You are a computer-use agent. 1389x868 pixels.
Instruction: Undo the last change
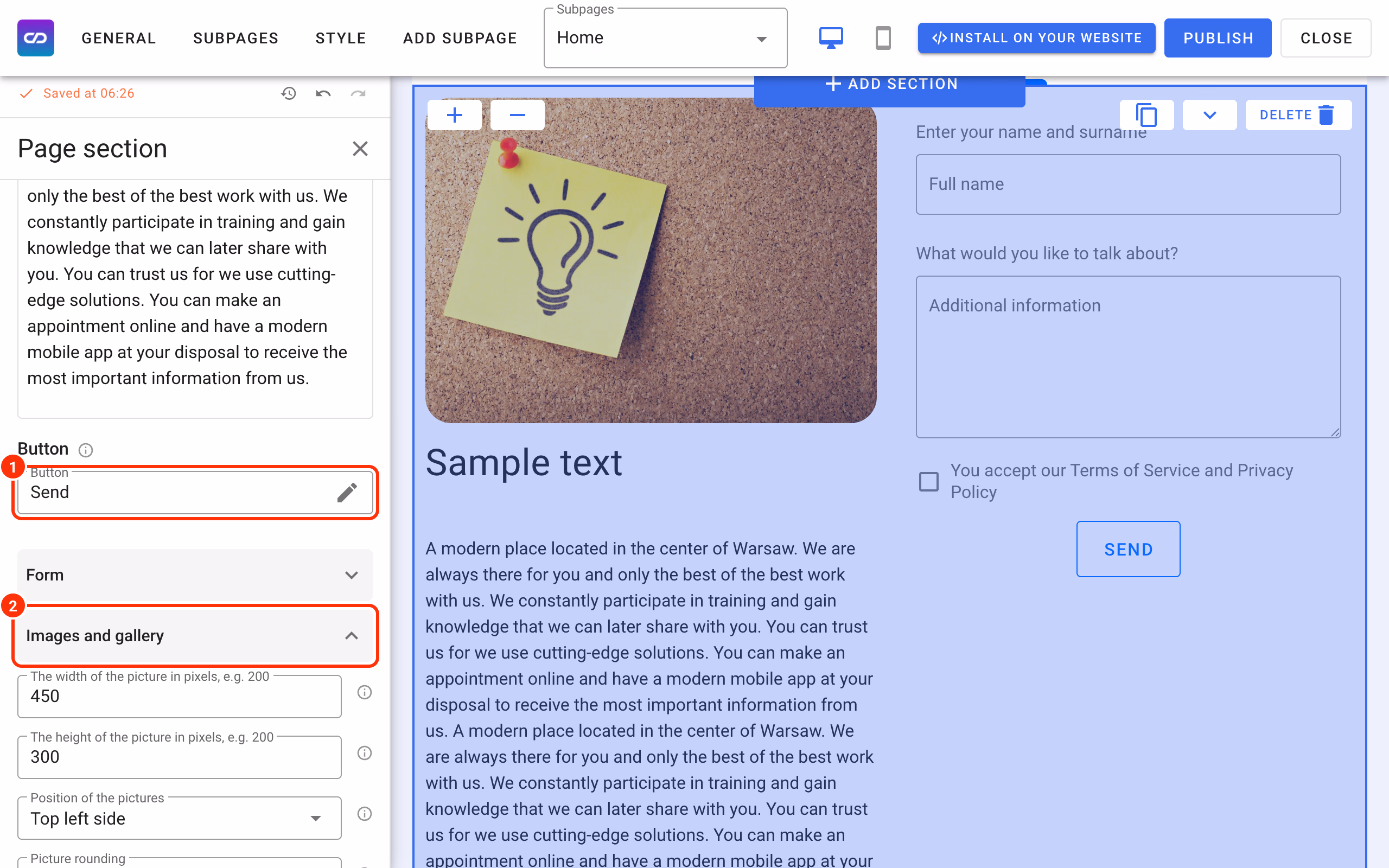click(x=323, y=93)
